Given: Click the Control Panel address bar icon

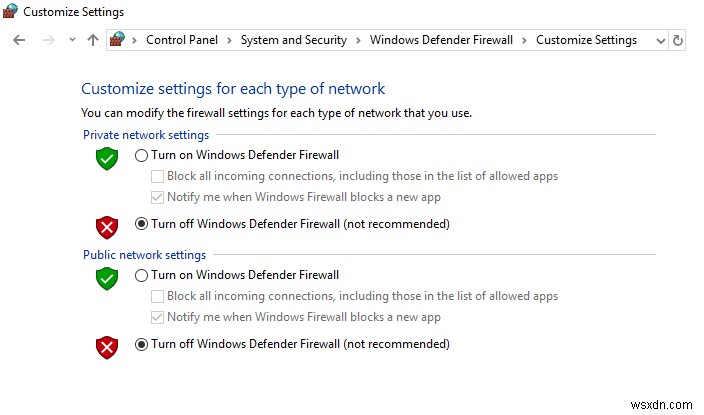Looking at the screenshot, I should click(x=119, y=40).
